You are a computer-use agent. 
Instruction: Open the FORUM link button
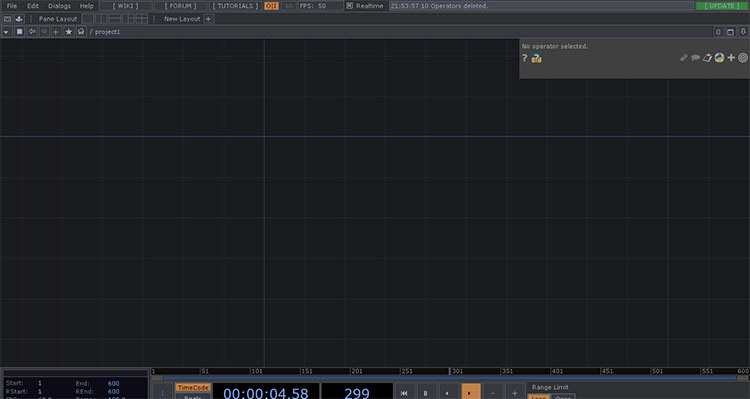click(x=180, y=6)
